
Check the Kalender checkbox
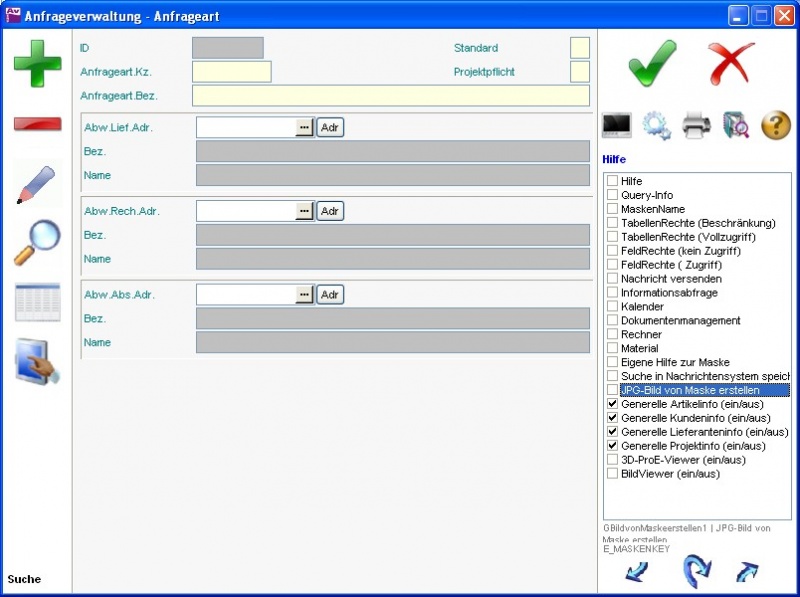(612, 306)
